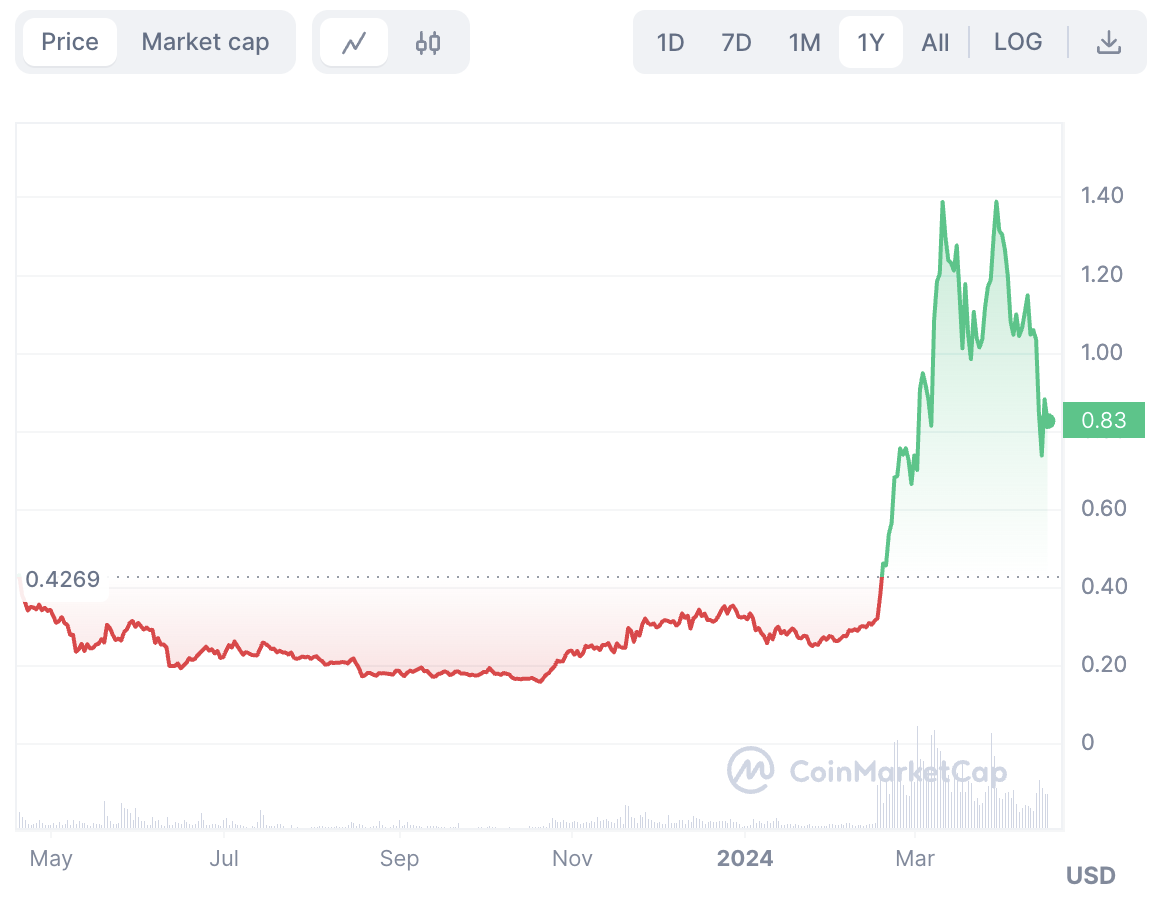
Task: Switch to the line chart view icon
Action: click(354, 43)
